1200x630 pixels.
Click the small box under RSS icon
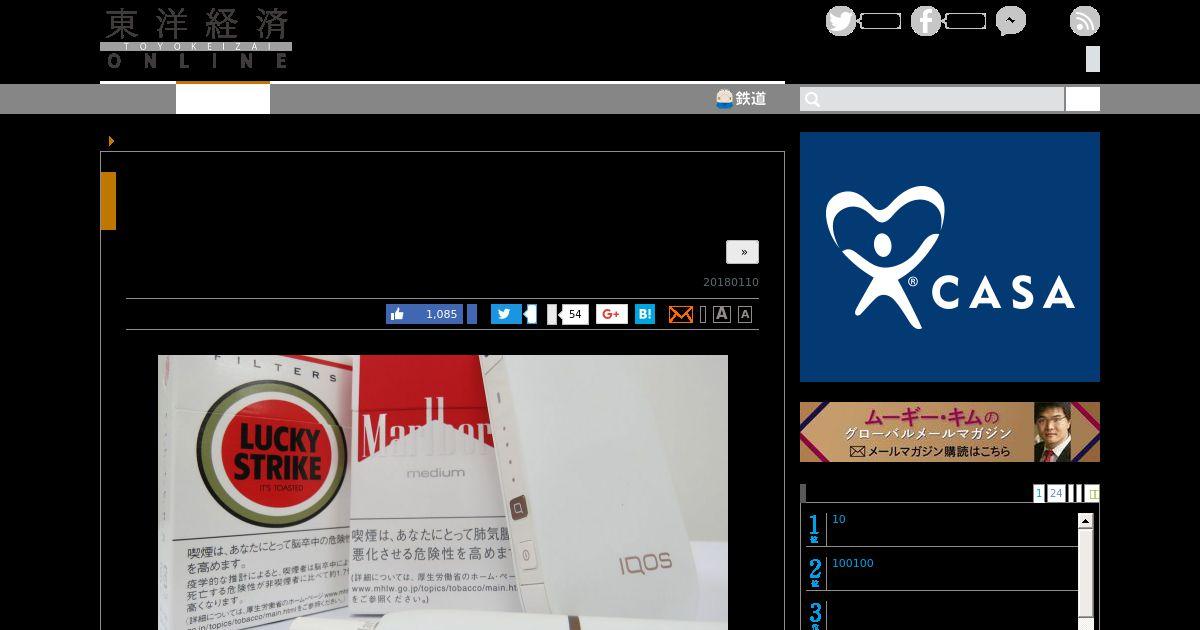pyautogui.click(x=1093, y=59)
